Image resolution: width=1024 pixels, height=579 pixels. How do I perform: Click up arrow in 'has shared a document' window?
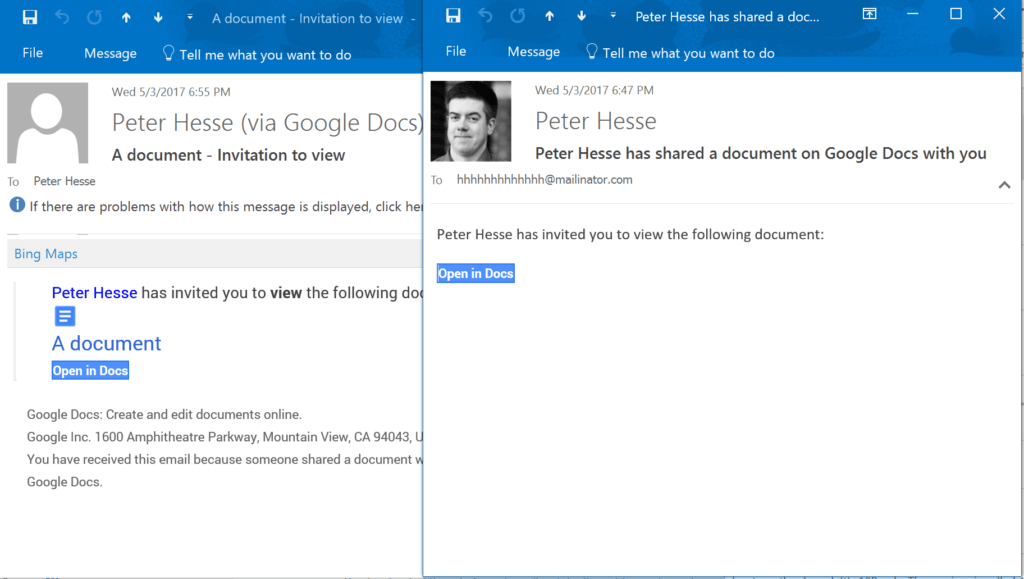click(549, 15)
